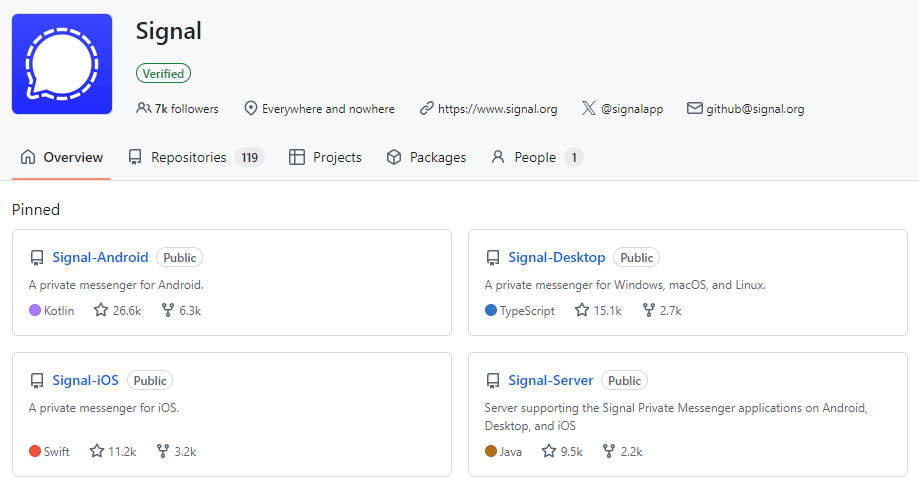The width and height of the screenshot is (919, 487).
Task: Click the repo icon beside Signal-Android
Action: 37,258
